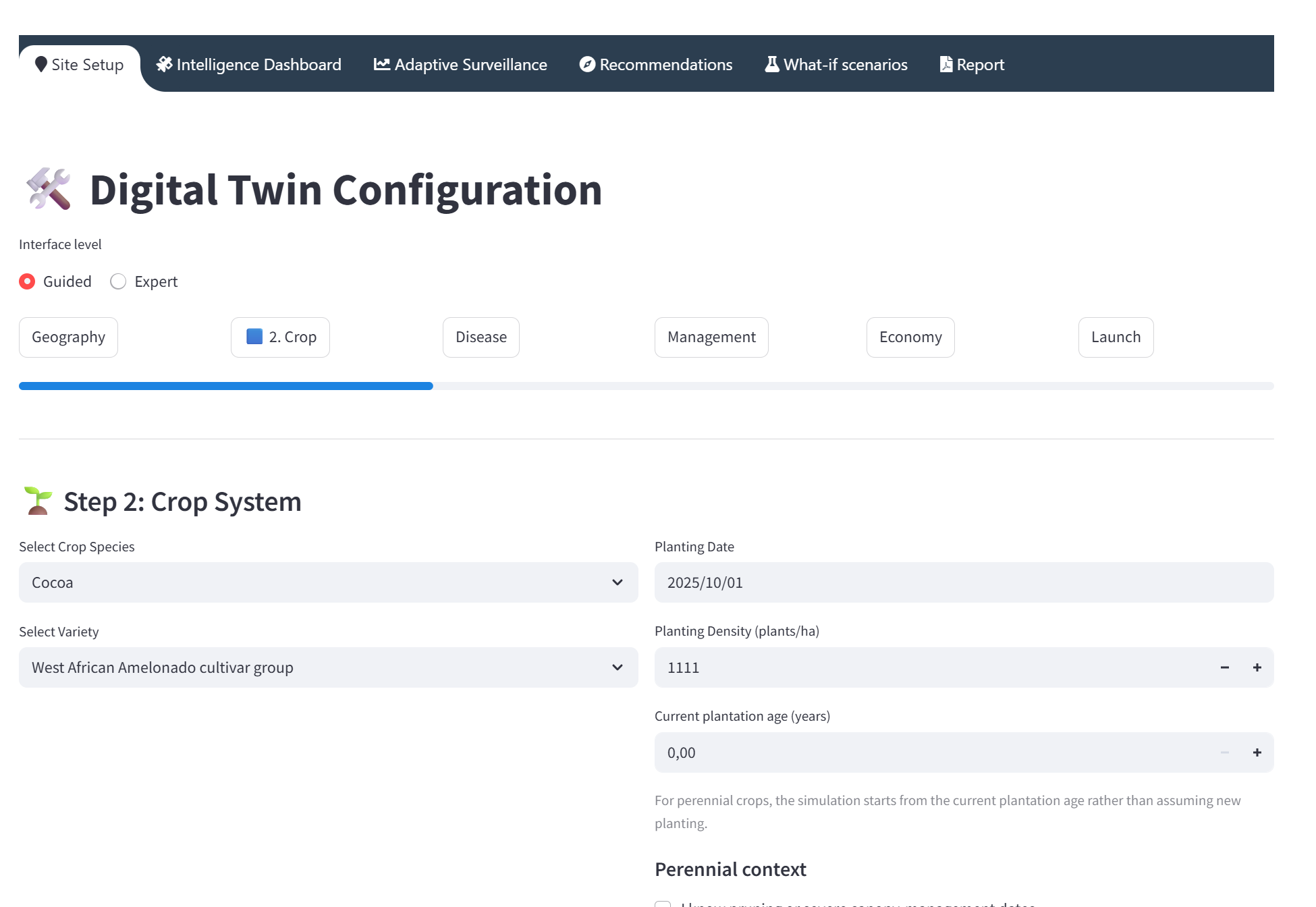Click the compass icon on Recommendations
The height and width of the screenshot is (907, 1316).
[587, 64]
